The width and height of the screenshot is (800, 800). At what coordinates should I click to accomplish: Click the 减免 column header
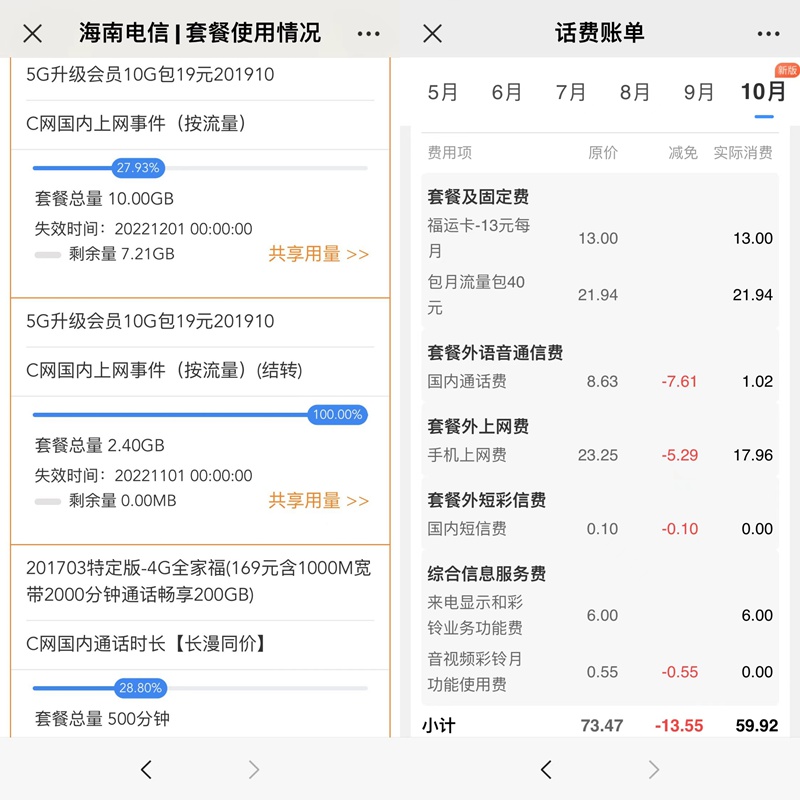click(x=683, y=153)
